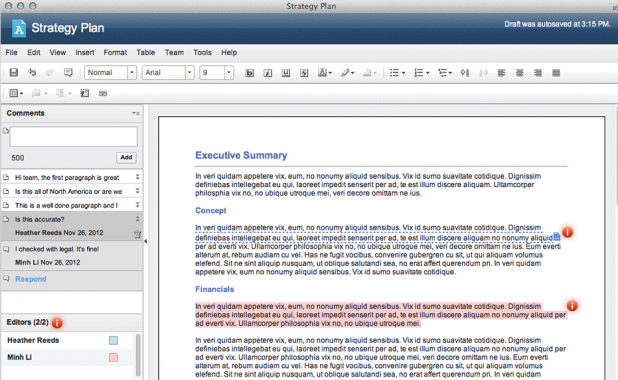
Task: Click Heather Reeds' blue color swatch
Action: coord(113,340)
